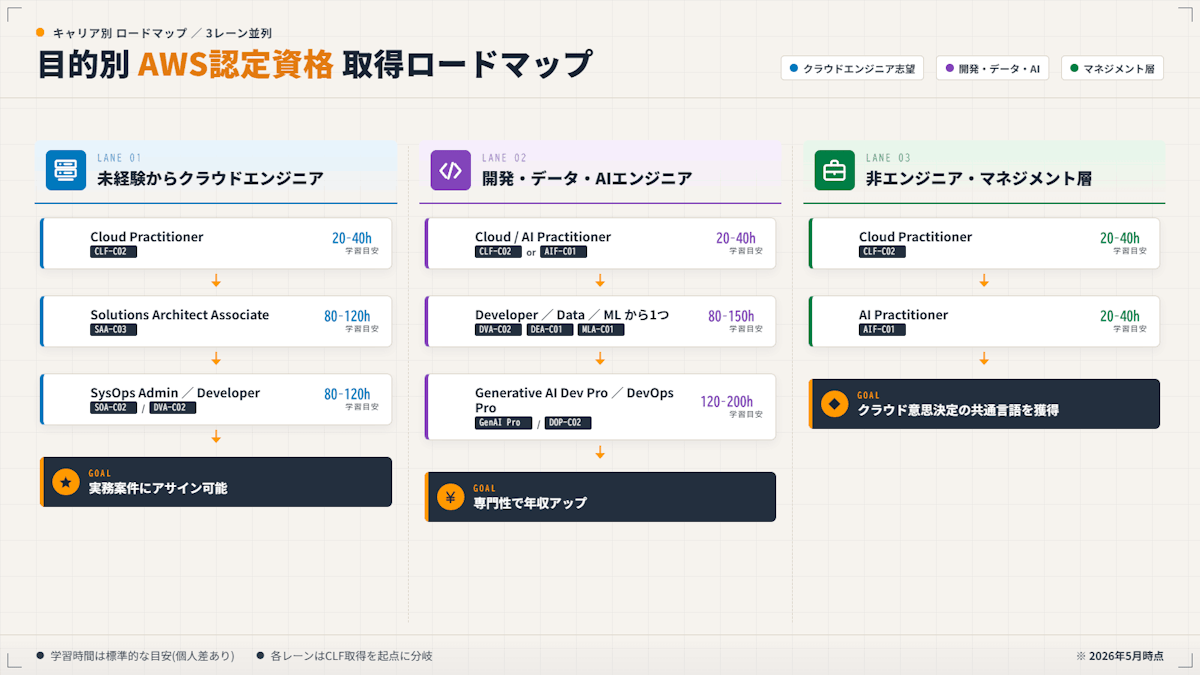
Task: Open the Cloud / AI Practitioner card
Action: [600, 243]
